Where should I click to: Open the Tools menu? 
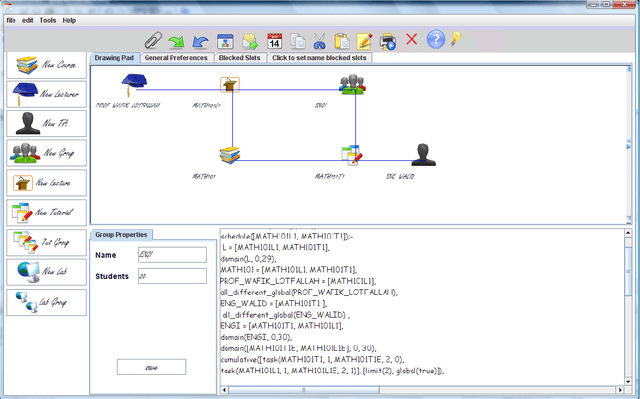click(48, 20)
